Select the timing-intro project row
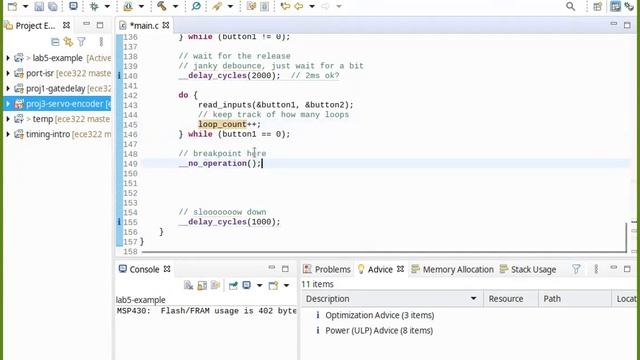 pos(57,134)
